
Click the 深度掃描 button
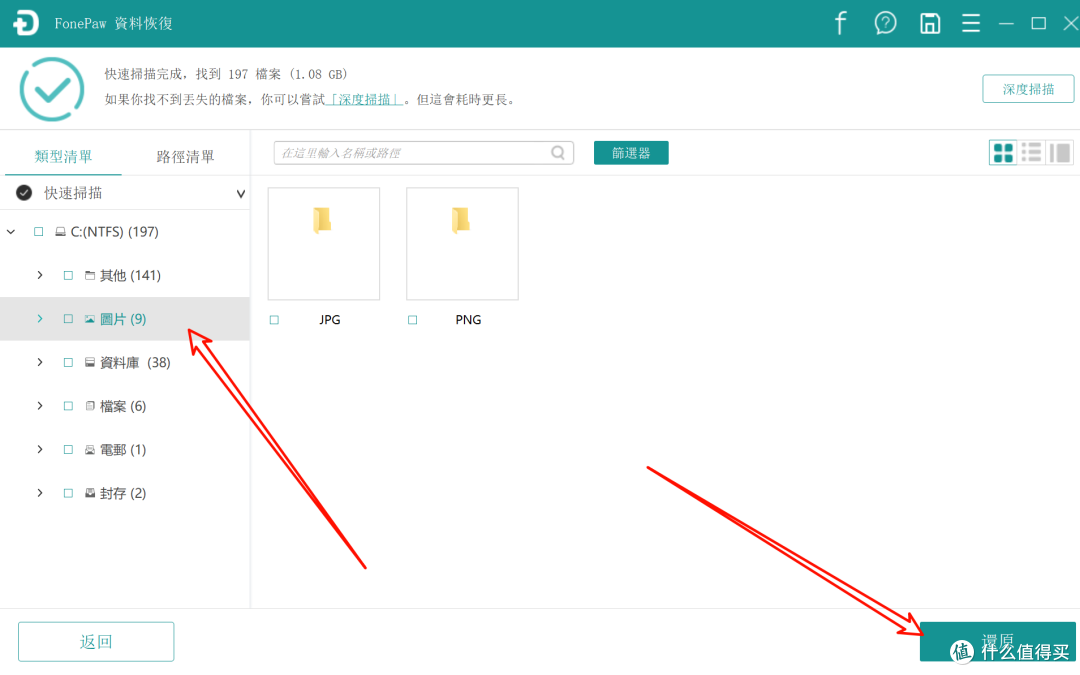pos(1028,89)
